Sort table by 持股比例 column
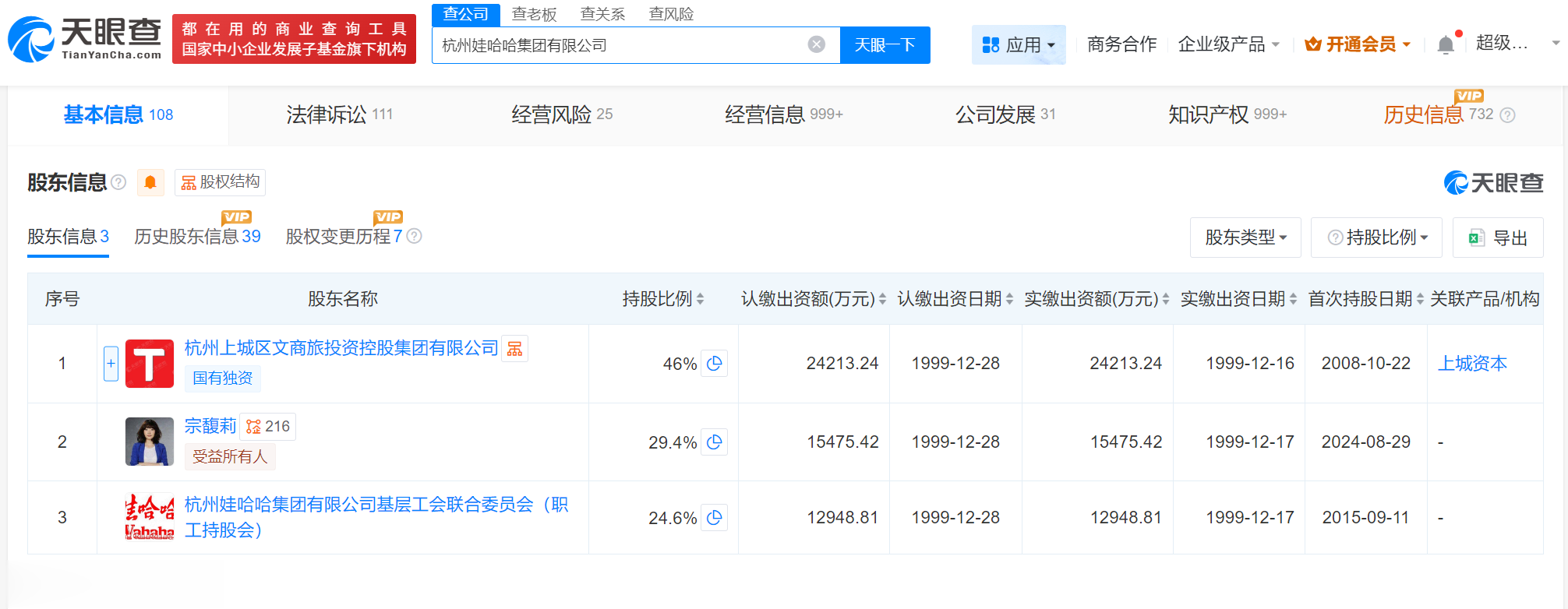 700,299
